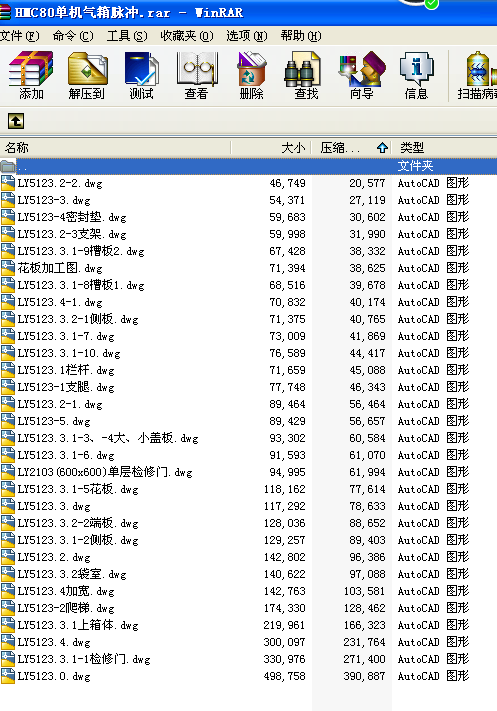Click packed size value 20,577
Viewport: 497px width, 711px height.
tap(367, 183)
